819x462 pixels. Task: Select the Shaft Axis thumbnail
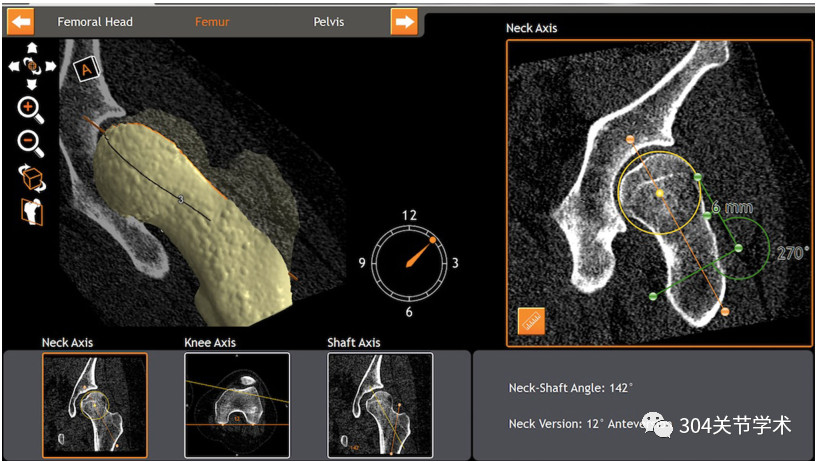pyautogui.click(x=380, y=405)
